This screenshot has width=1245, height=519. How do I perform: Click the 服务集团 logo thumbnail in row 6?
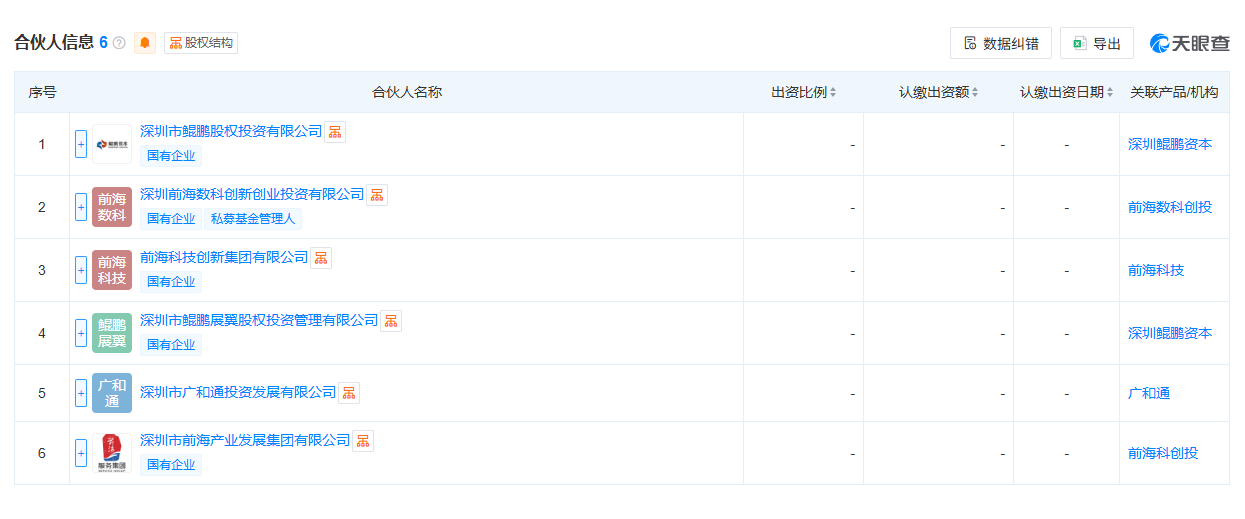pos(112,453)
